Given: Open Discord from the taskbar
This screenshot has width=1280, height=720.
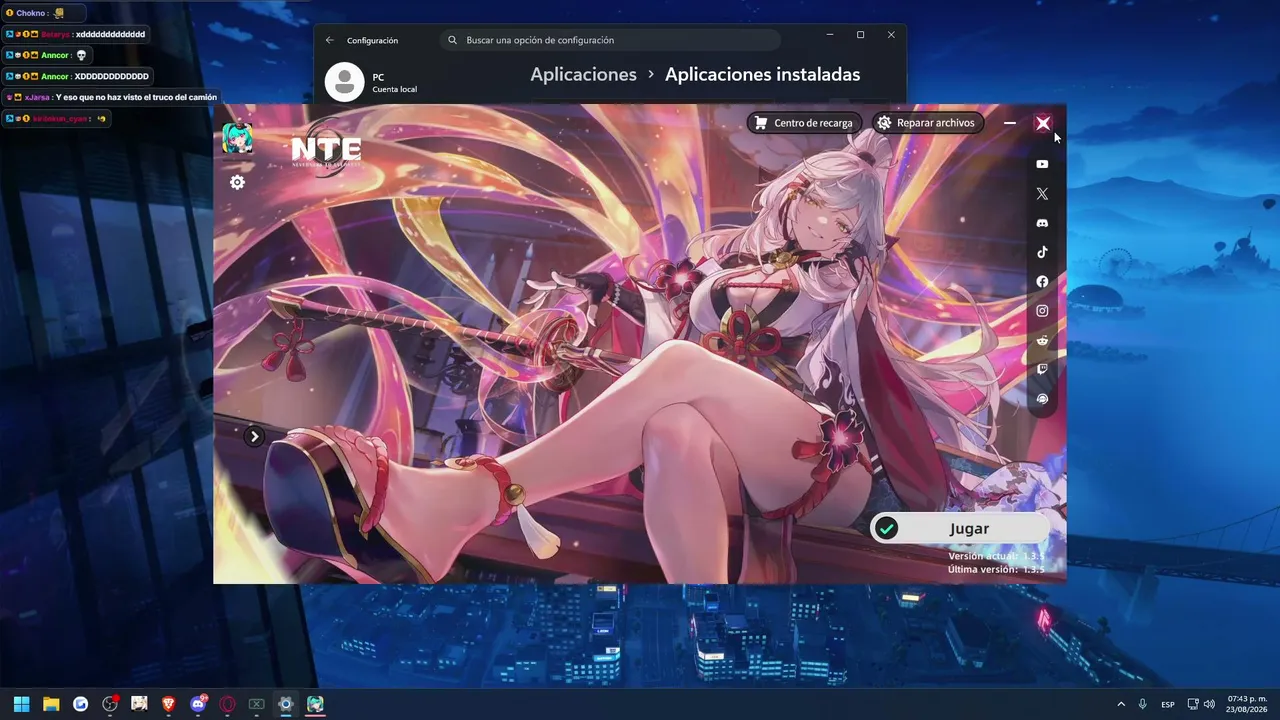Looking at the screenshot, I should pos(198,704).
